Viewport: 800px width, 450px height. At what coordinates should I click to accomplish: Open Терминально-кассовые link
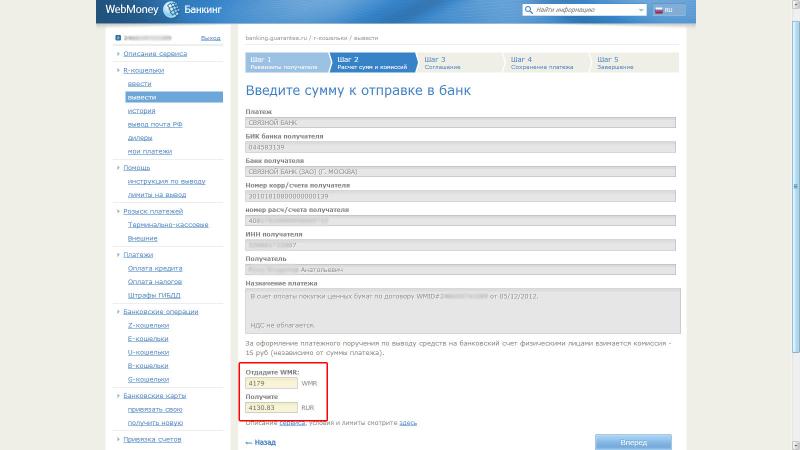pyautogui.click(x=168, y=225)
